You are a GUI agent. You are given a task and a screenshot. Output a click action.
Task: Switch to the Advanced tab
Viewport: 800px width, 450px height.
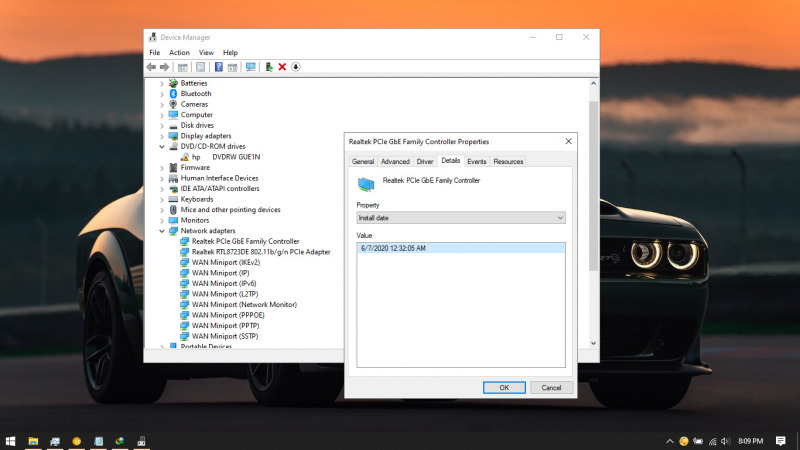point(395,161)
